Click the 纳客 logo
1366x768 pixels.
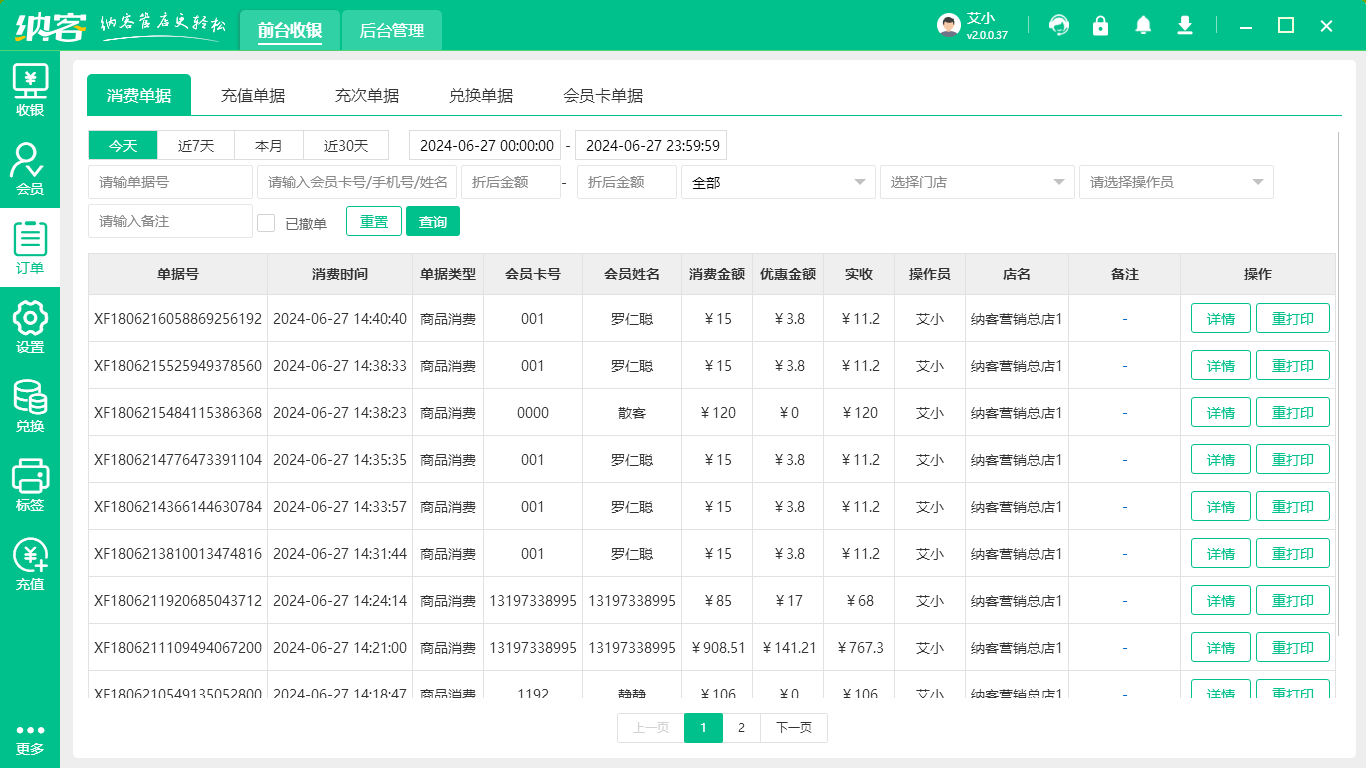click(51, 26)
